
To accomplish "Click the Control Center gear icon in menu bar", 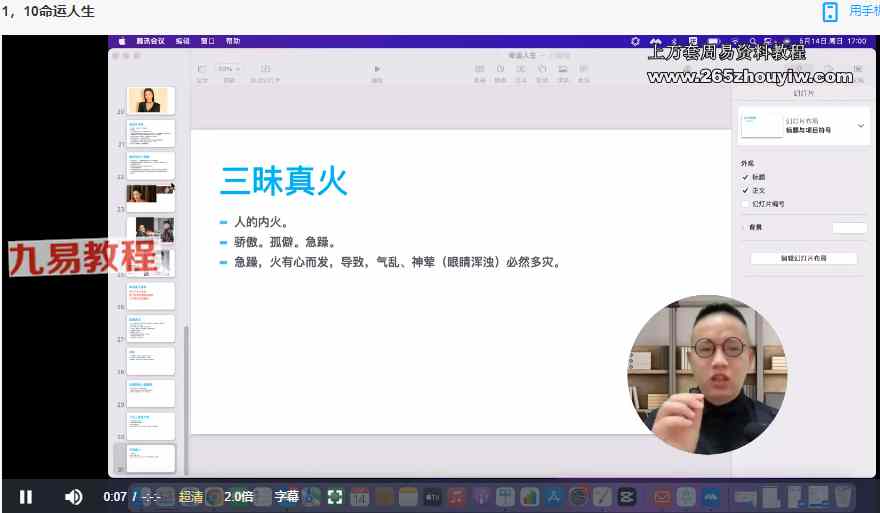I will click(635, 41).
